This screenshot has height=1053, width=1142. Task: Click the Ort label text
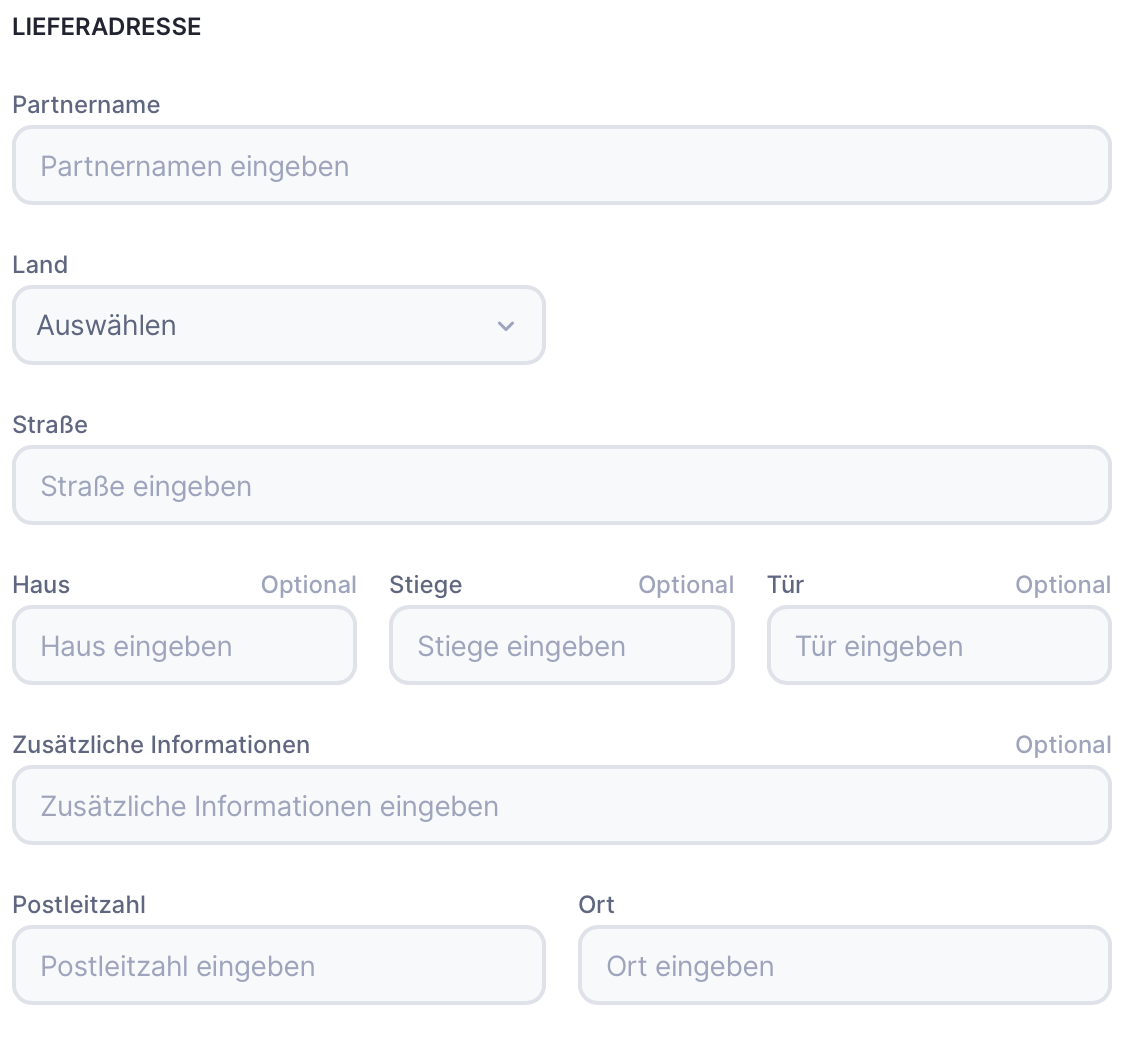click(596, 905)
